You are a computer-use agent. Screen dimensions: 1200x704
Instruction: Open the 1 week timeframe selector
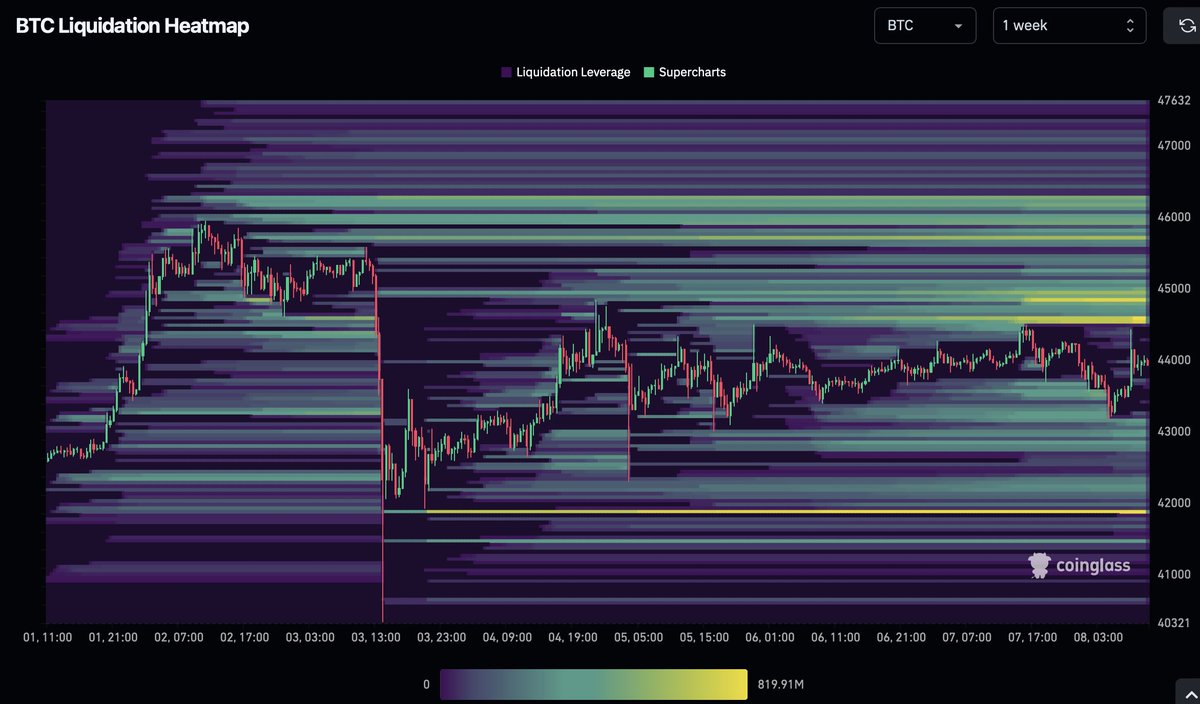pyautogui.click(x=1069, y=25)
